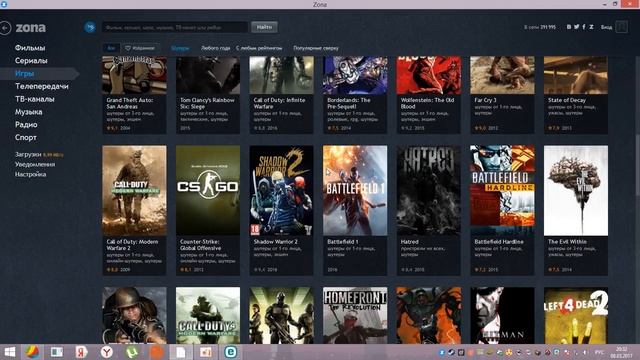640x360 pixels.
Task: Open the Tom Clancy's Rainbow Six: Siege card
Action: click(x=208, y=95)
